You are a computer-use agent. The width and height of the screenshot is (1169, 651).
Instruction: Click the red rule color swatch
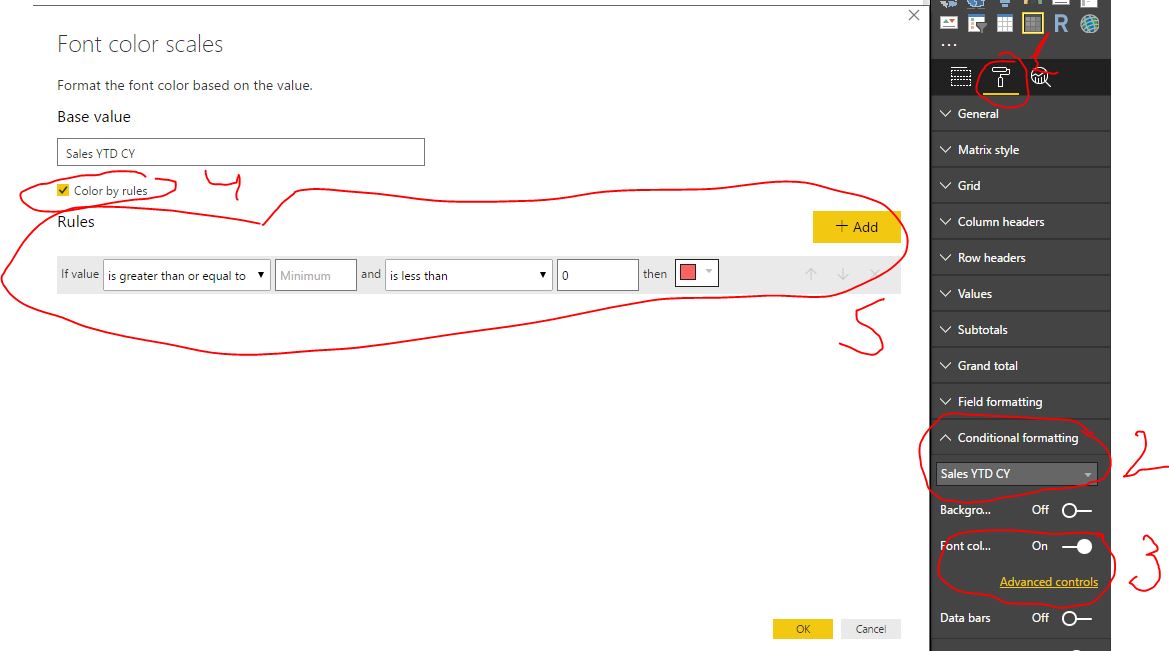click(688, 272)
